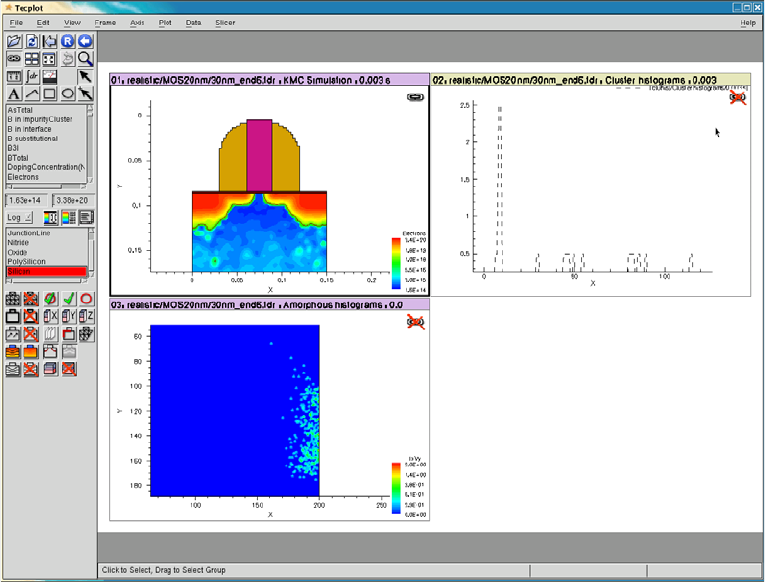Choose the ellipse drawing tool
The image size is (765, 582).
point(68,94)
